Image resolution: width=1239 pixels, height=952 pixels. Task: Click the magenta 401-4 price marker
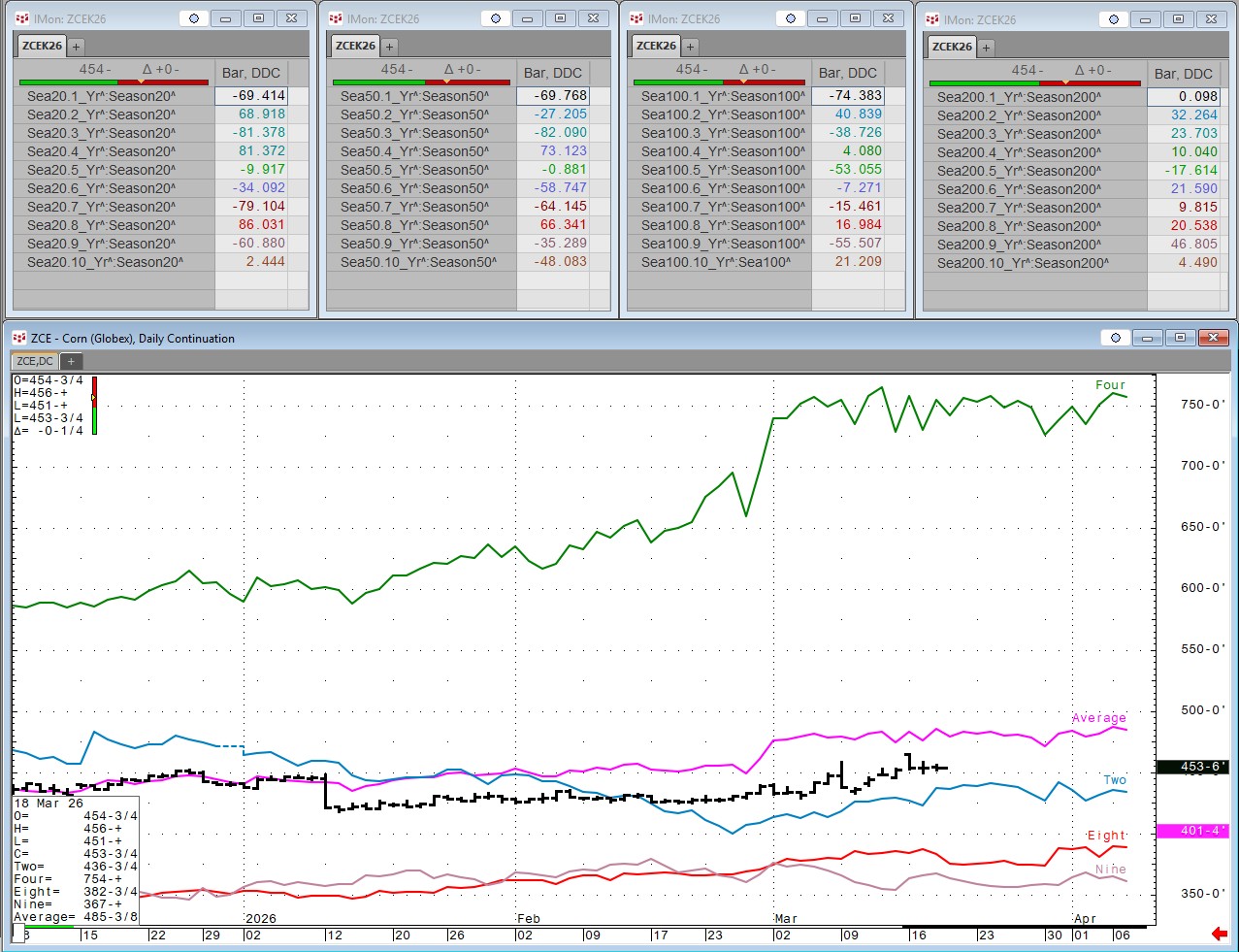tap(1192, 831)
